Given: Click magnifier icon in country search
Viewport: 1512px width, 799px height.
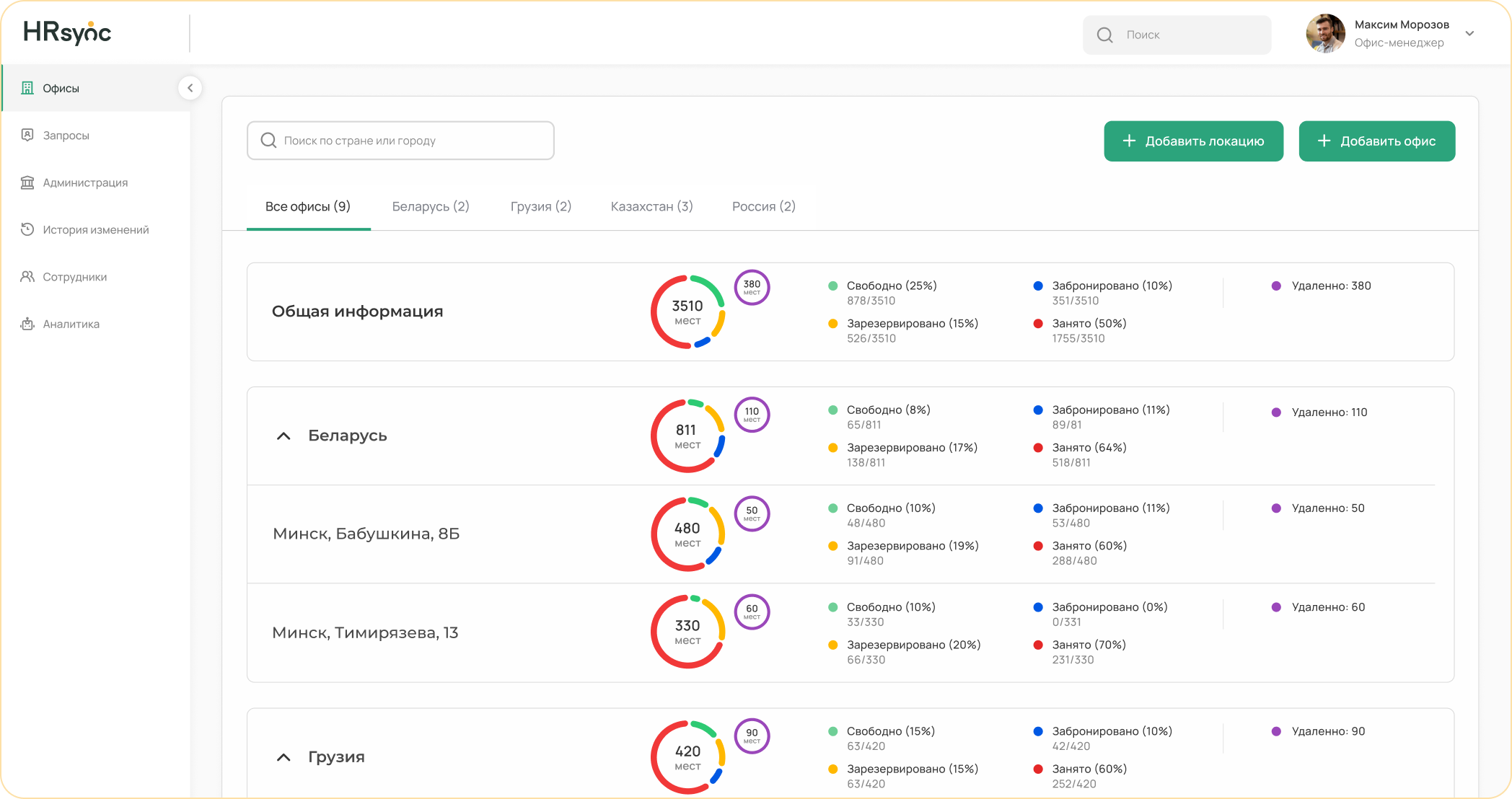Looking at the screenshot, I should pyautogui.click(x=268, y=141).
